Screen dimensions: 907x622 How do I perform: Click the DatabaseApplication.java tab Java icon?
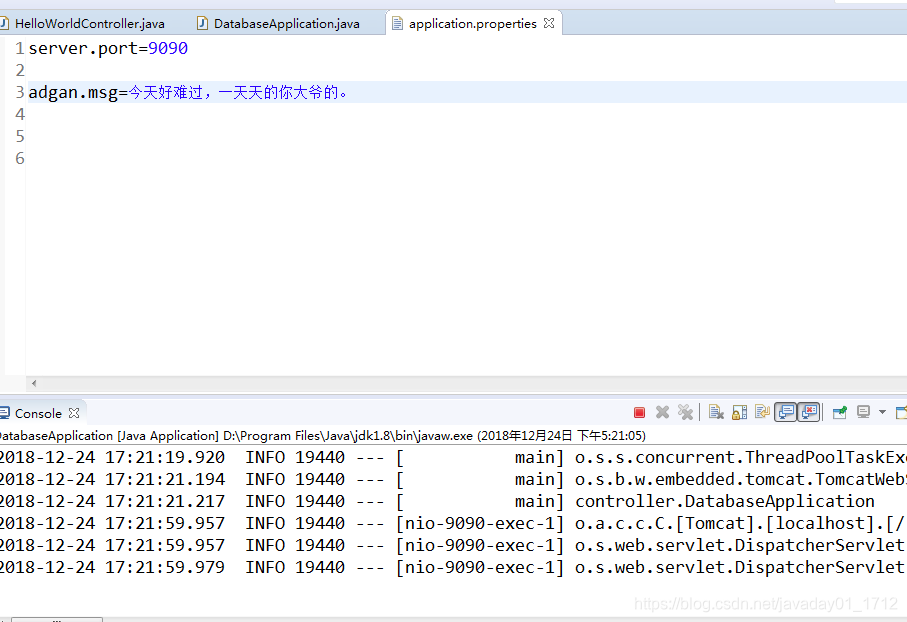click(202, 23)
